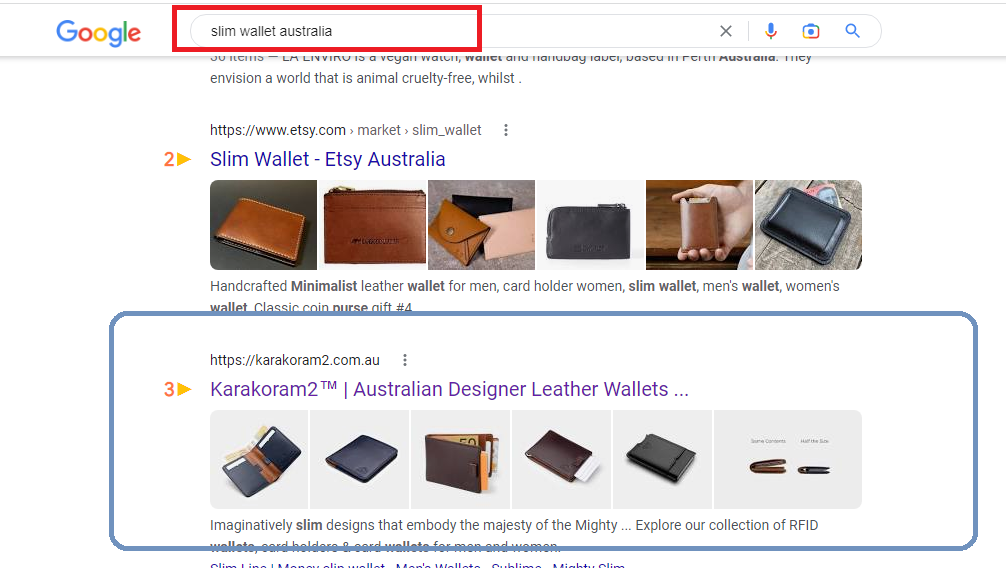The image size is (1006, 568).
Task: Click the Google logo
Action: point(98,32)
